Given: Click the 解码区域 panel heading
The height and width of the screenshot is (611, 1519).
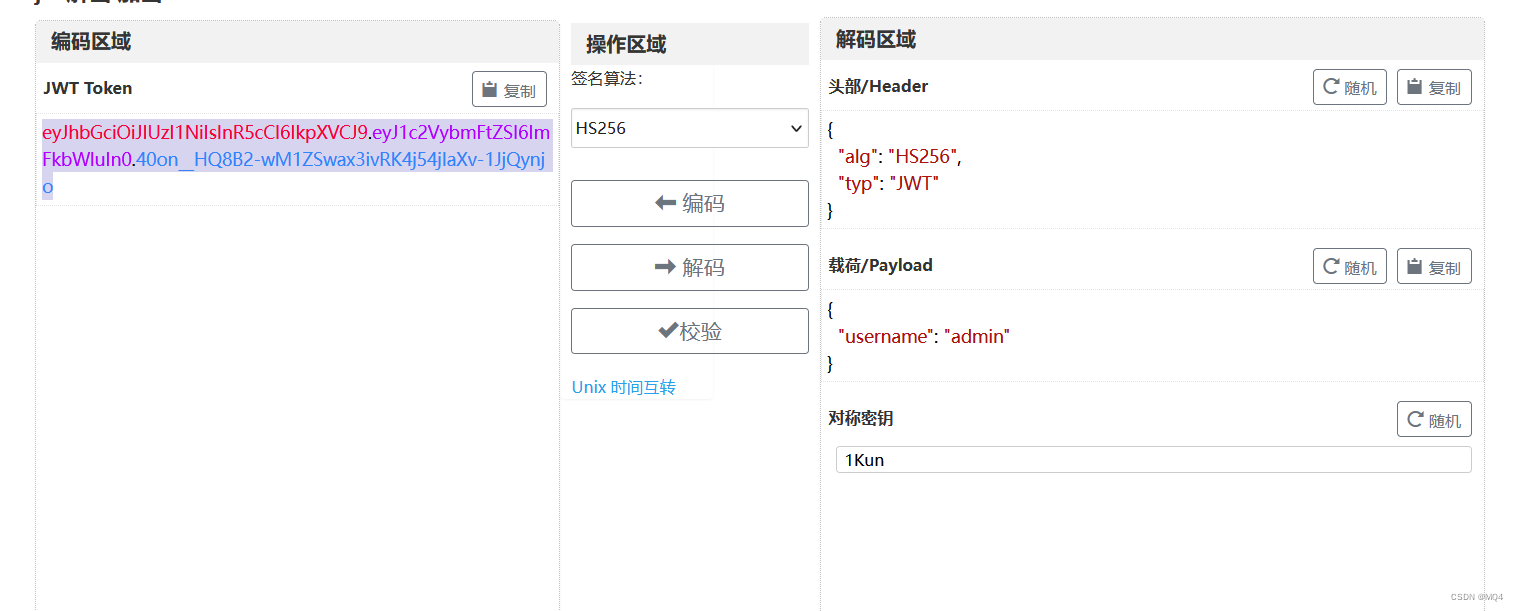Looking at the screenshot, I should (x=875, y=40).
